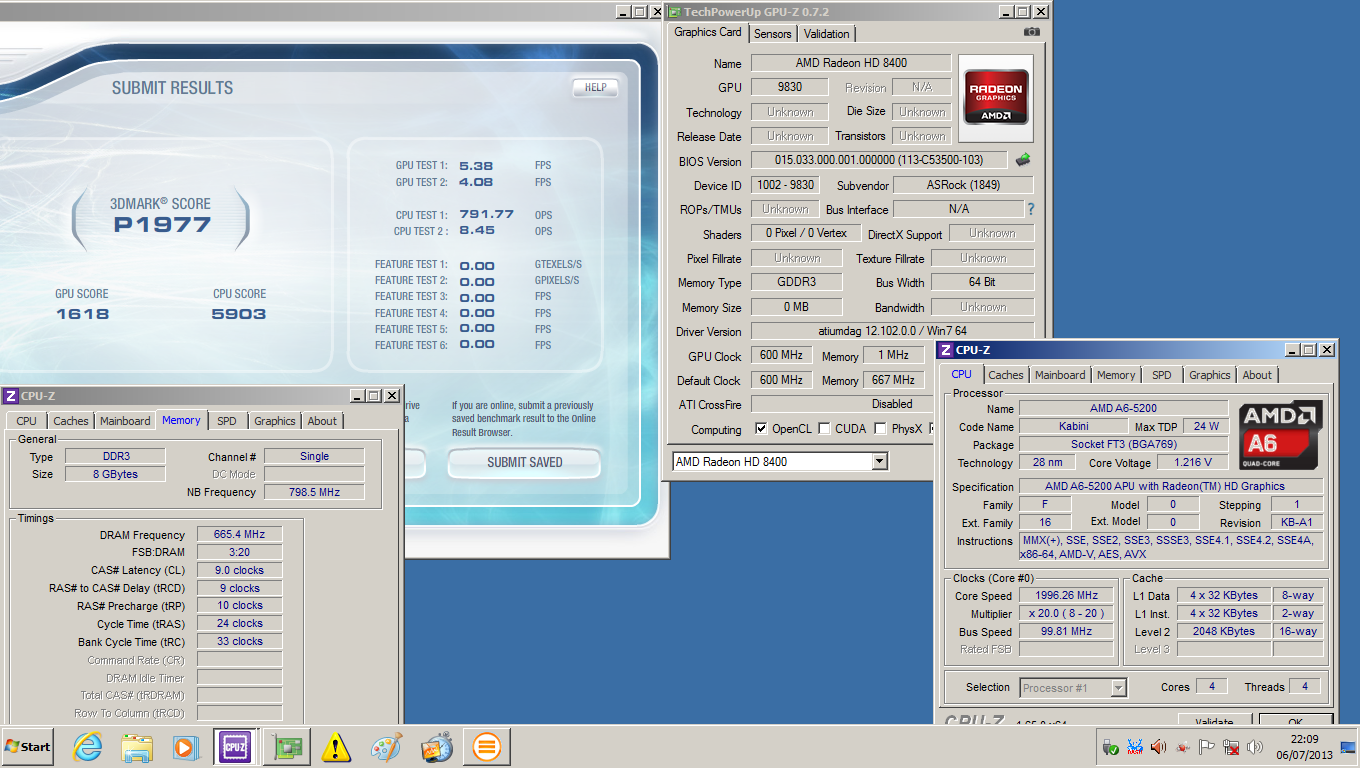Open the SPD tab in right CPU-Z window
This screenshot has height=768, width=1360.
click(x=1162, y=375)
